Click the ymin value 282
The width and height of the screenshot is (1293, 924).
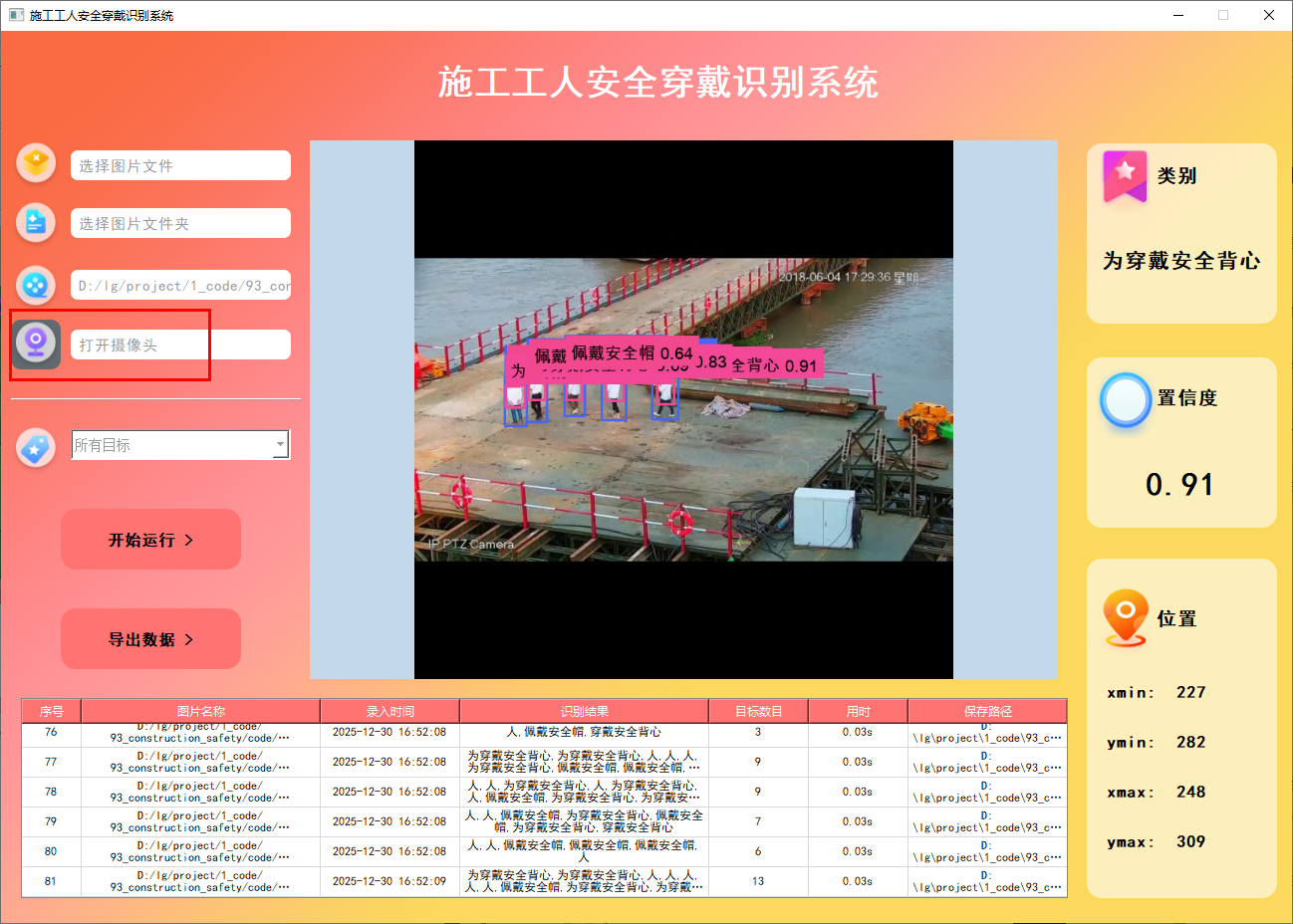pos(1191,742)
